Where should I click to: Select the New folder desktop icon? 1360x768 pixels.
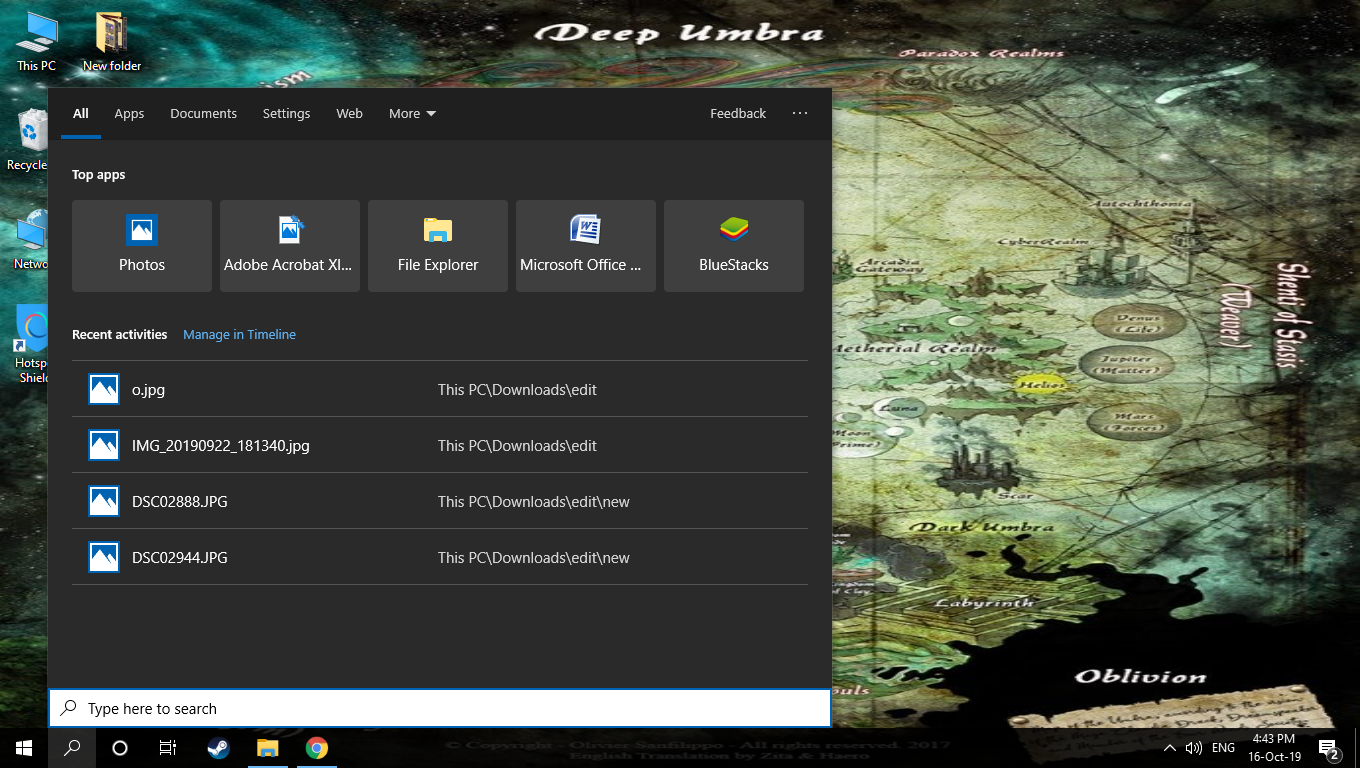pos(111,42)
